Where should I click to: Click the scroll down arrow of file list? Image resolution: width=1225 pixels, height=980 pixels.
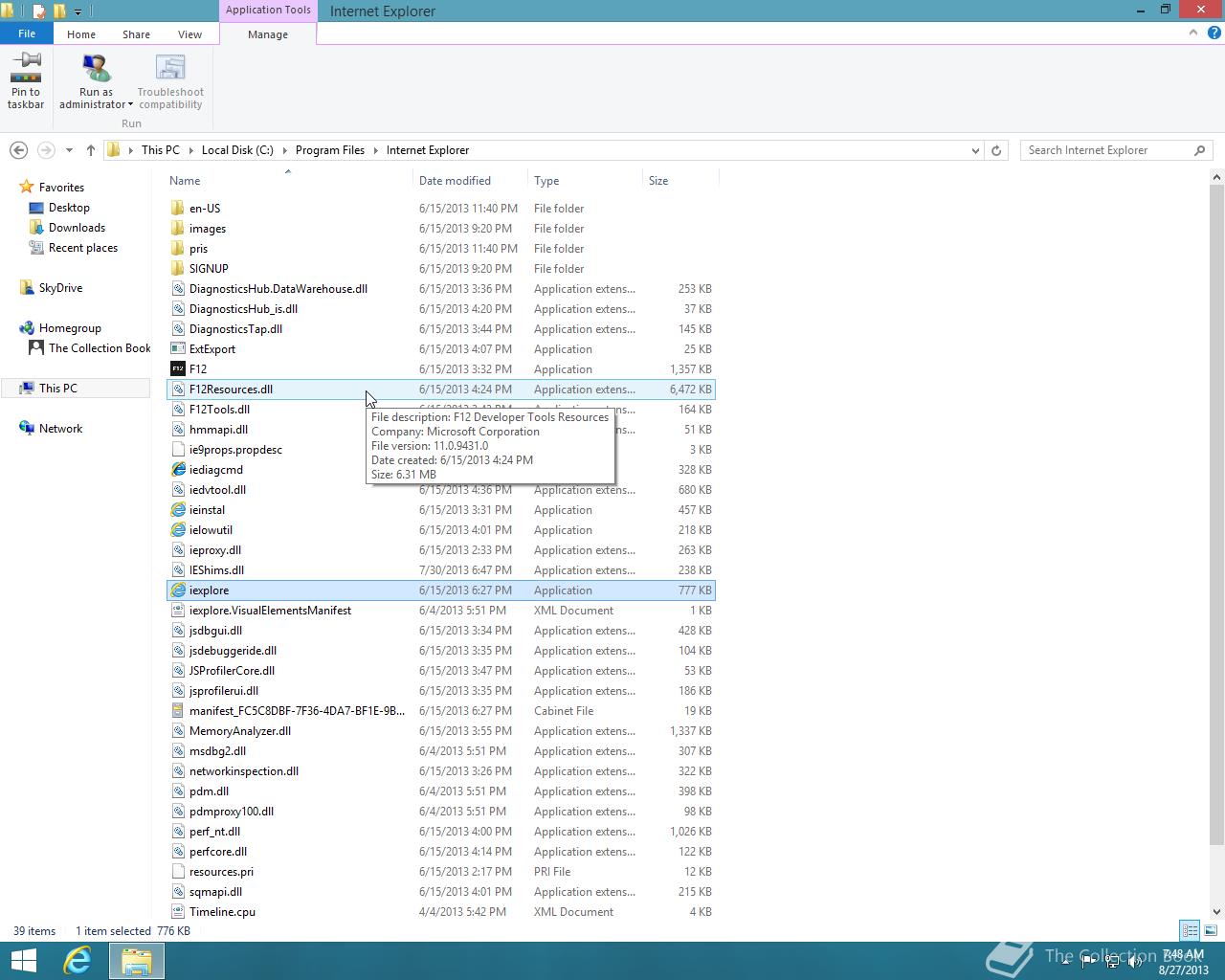click(1217, 912)
